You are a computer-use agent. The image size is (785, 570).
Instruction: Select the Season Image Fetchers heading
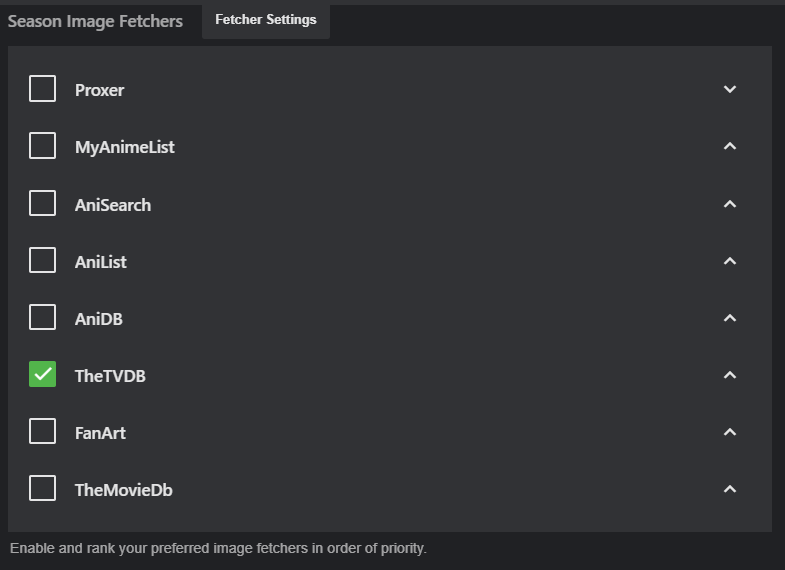95,21
